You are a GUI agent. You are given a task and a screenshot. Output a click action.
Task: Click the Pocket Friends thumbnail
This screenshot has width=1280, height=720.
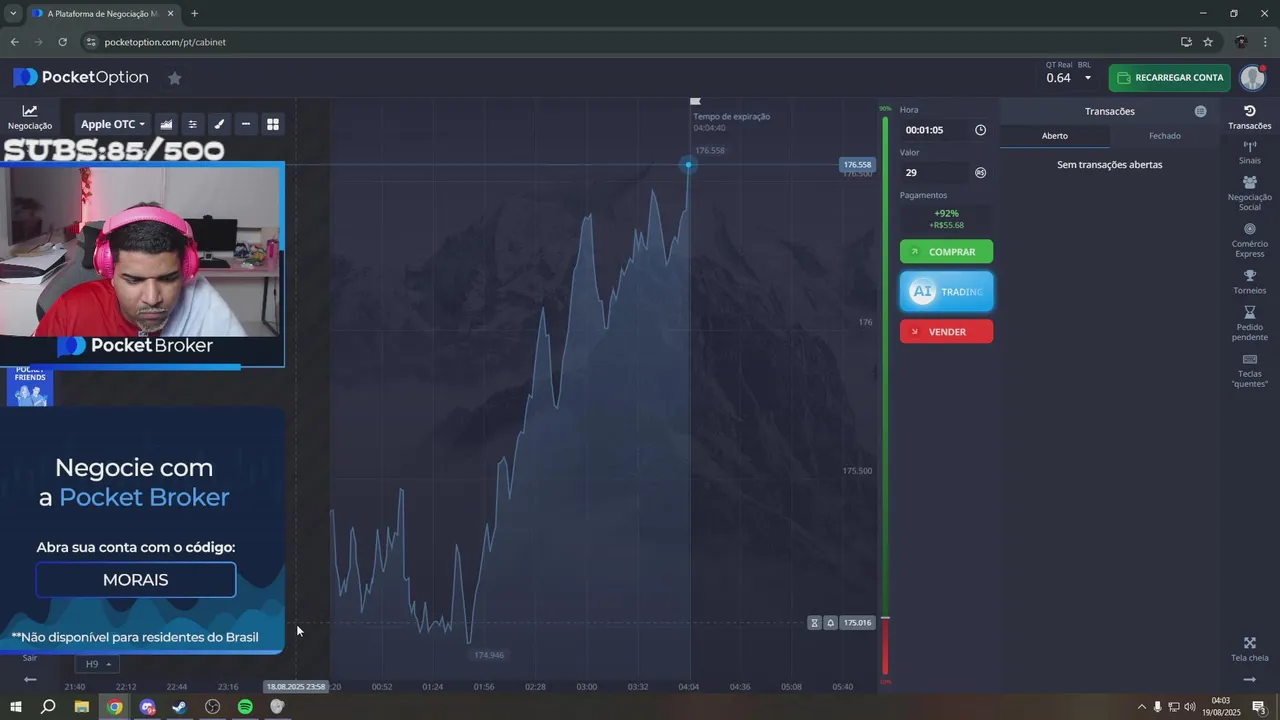click(29, 386)
